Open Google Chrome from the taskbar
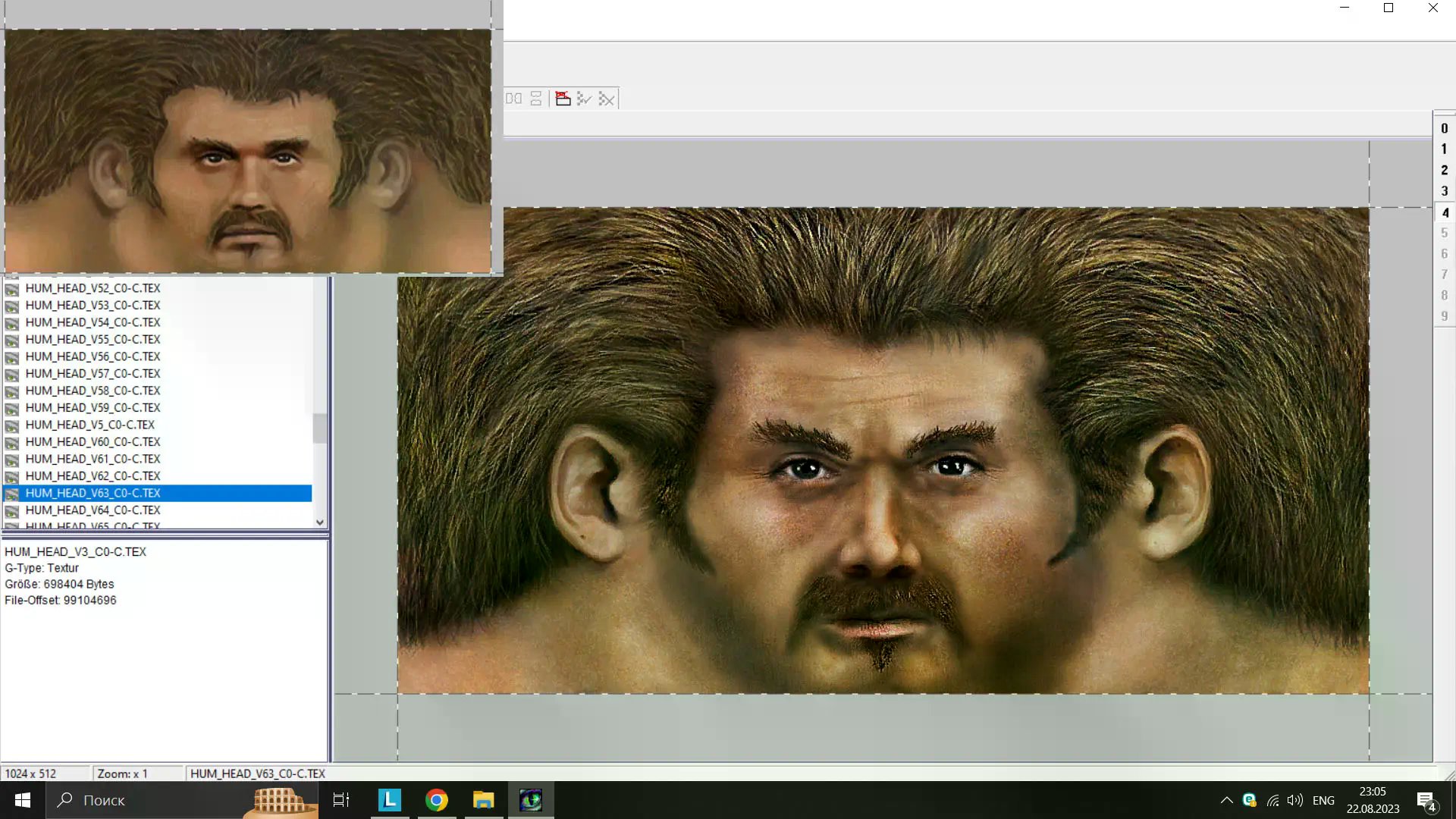 pyautogui.click(x=436, y=800)
